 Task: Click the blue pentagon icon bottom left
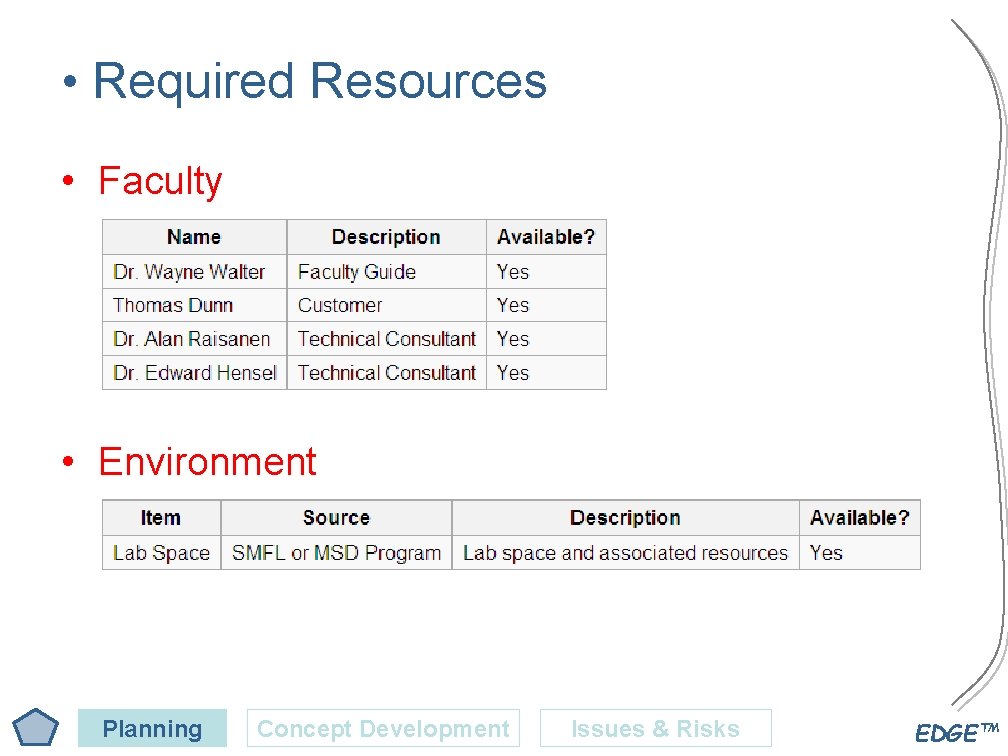37,728
